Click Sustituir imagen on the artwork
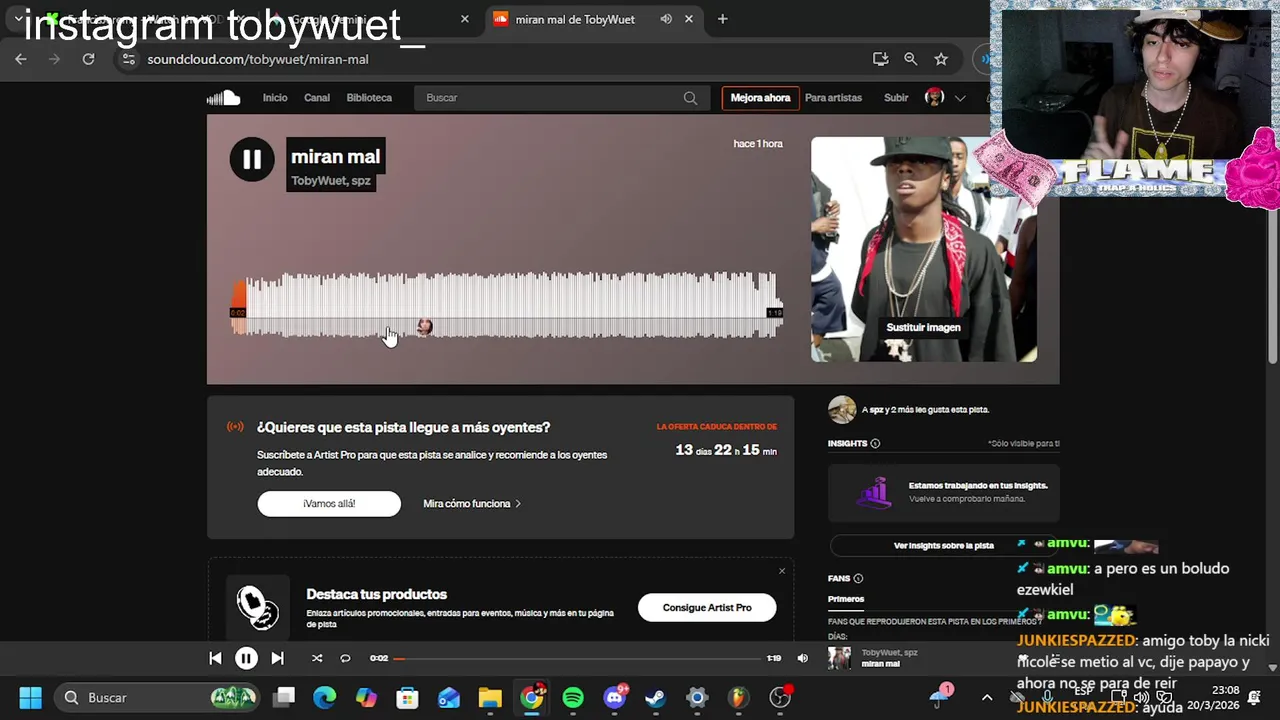This screenshot has width=1280, height=720. coord(923,327)
